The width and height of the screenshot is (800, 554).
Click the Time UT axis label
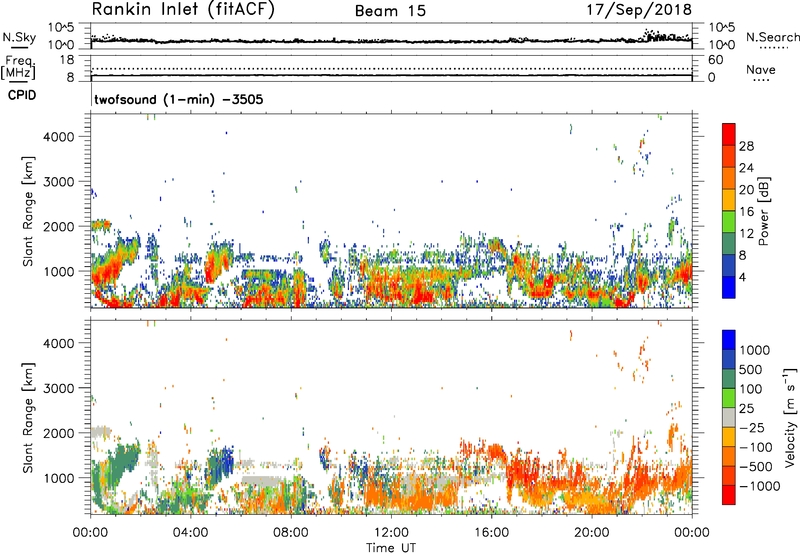coord(391,547)
